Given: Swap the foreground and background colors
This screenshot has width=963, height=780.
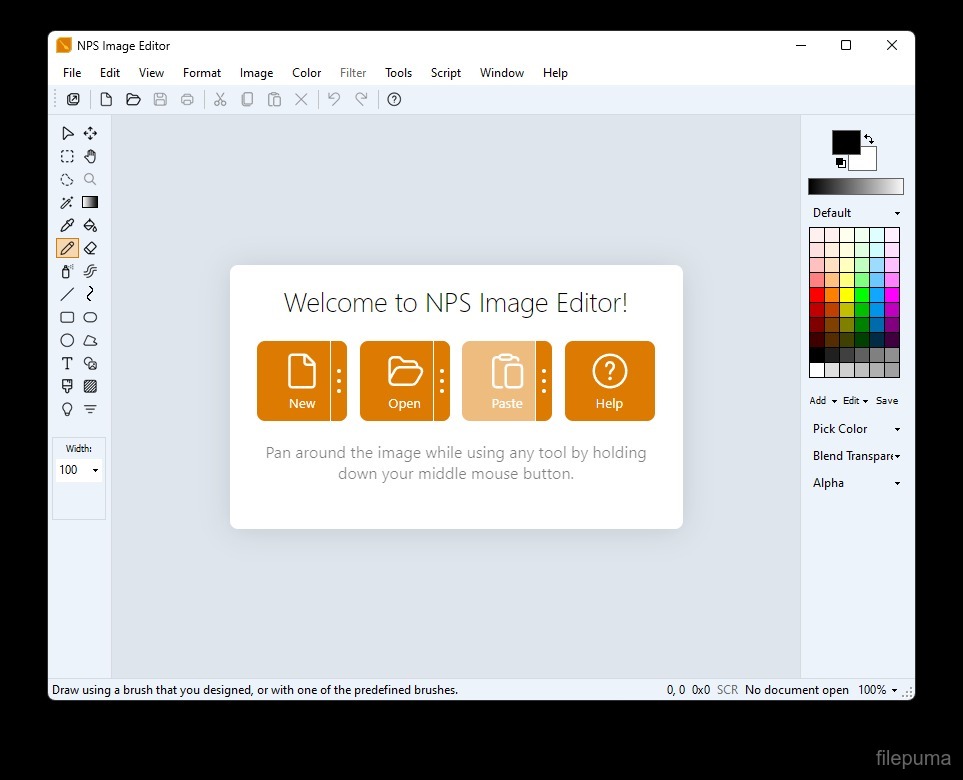Looking at the screenshot, I should 869,139.
